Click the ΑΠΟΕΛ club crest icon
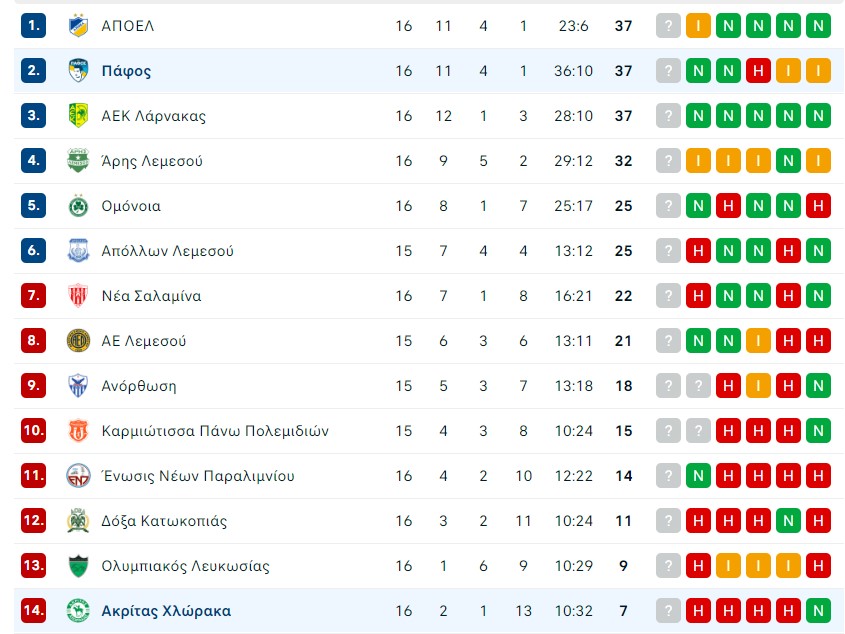This screenshot has width=845, height=634. click(x=78, y=26)
